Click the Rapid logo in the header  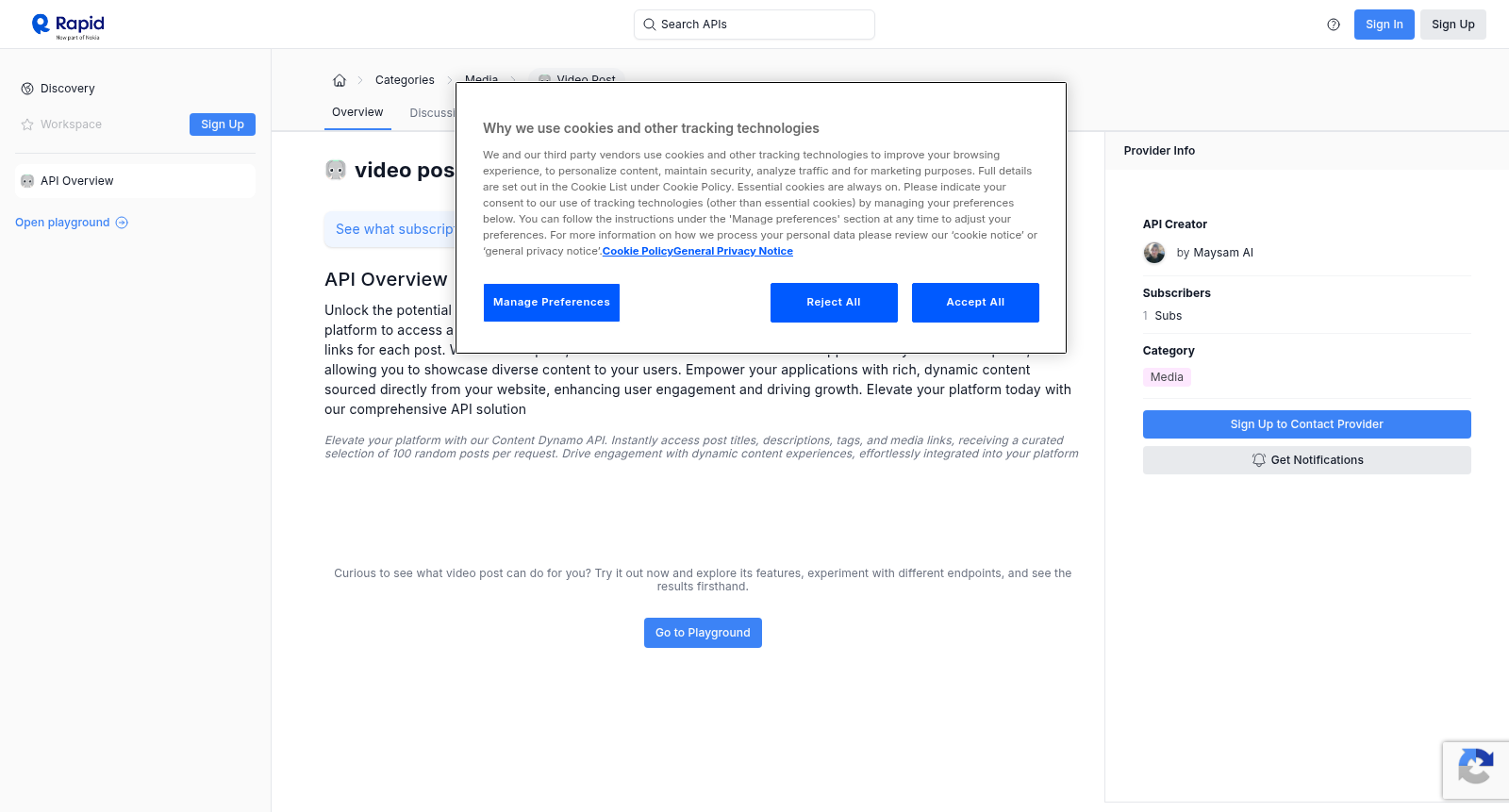(x=68, y=25)
